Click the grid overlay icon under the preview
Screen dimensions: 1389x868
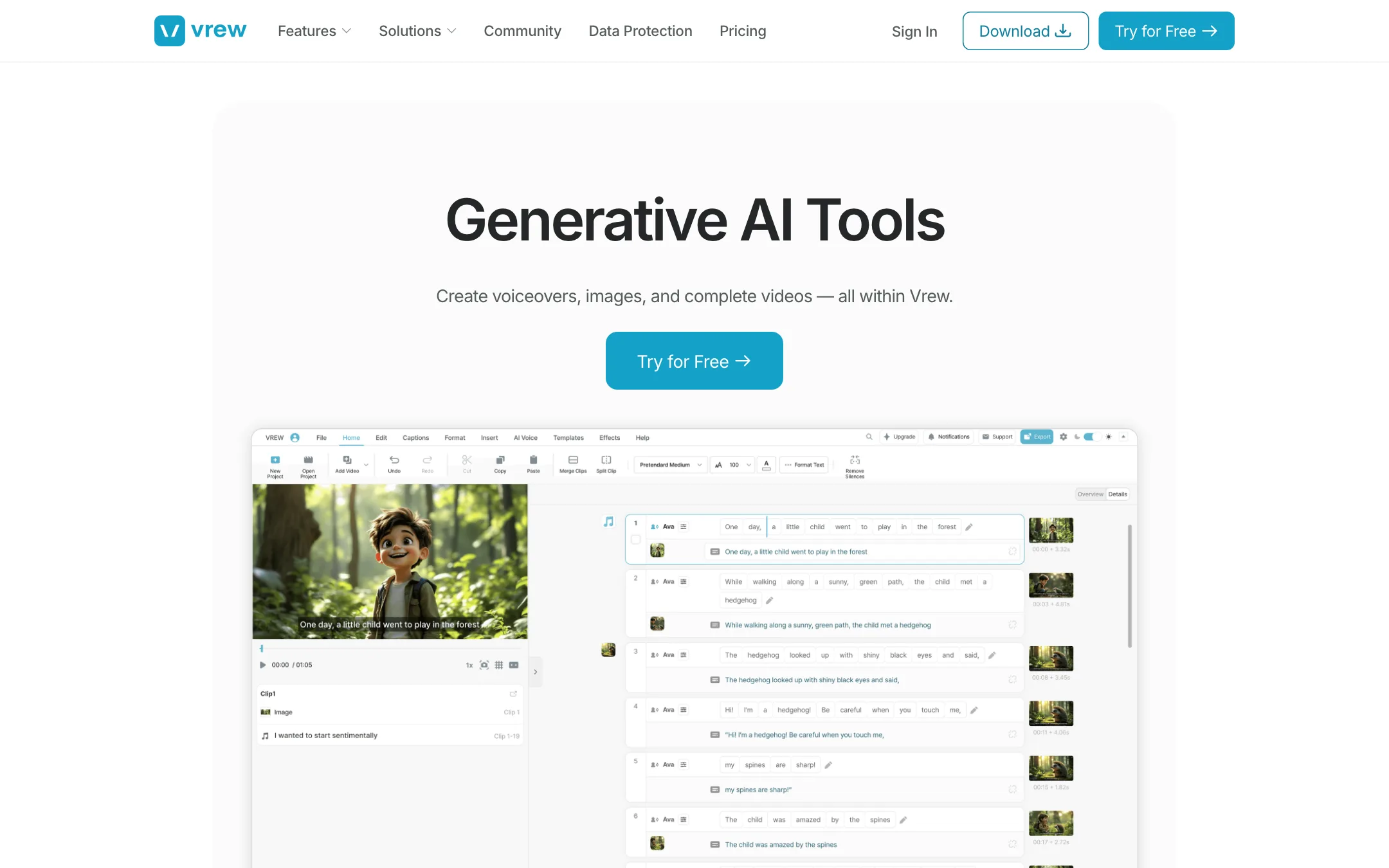click(x=499, y=665)
